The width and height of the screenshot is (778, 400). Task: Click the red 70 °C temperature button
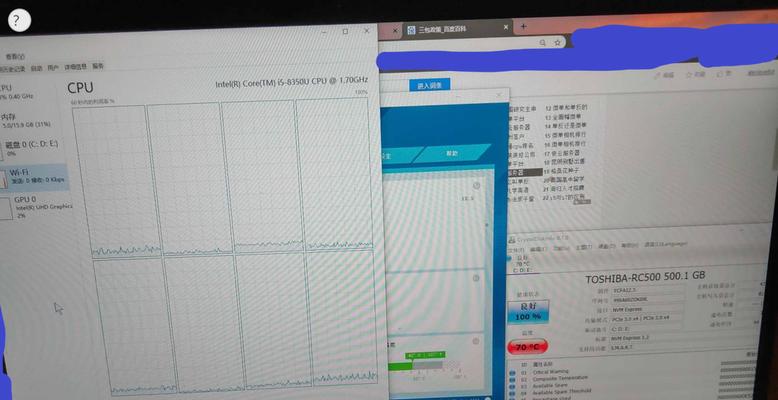click(x=527, y=347)
